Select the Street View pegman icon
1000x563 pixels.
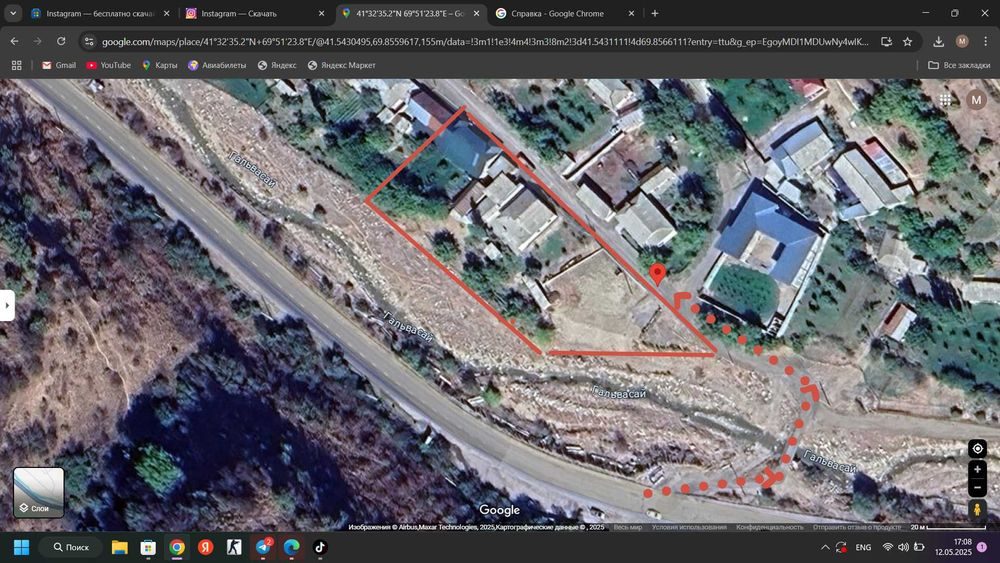[x=977, y=509]
